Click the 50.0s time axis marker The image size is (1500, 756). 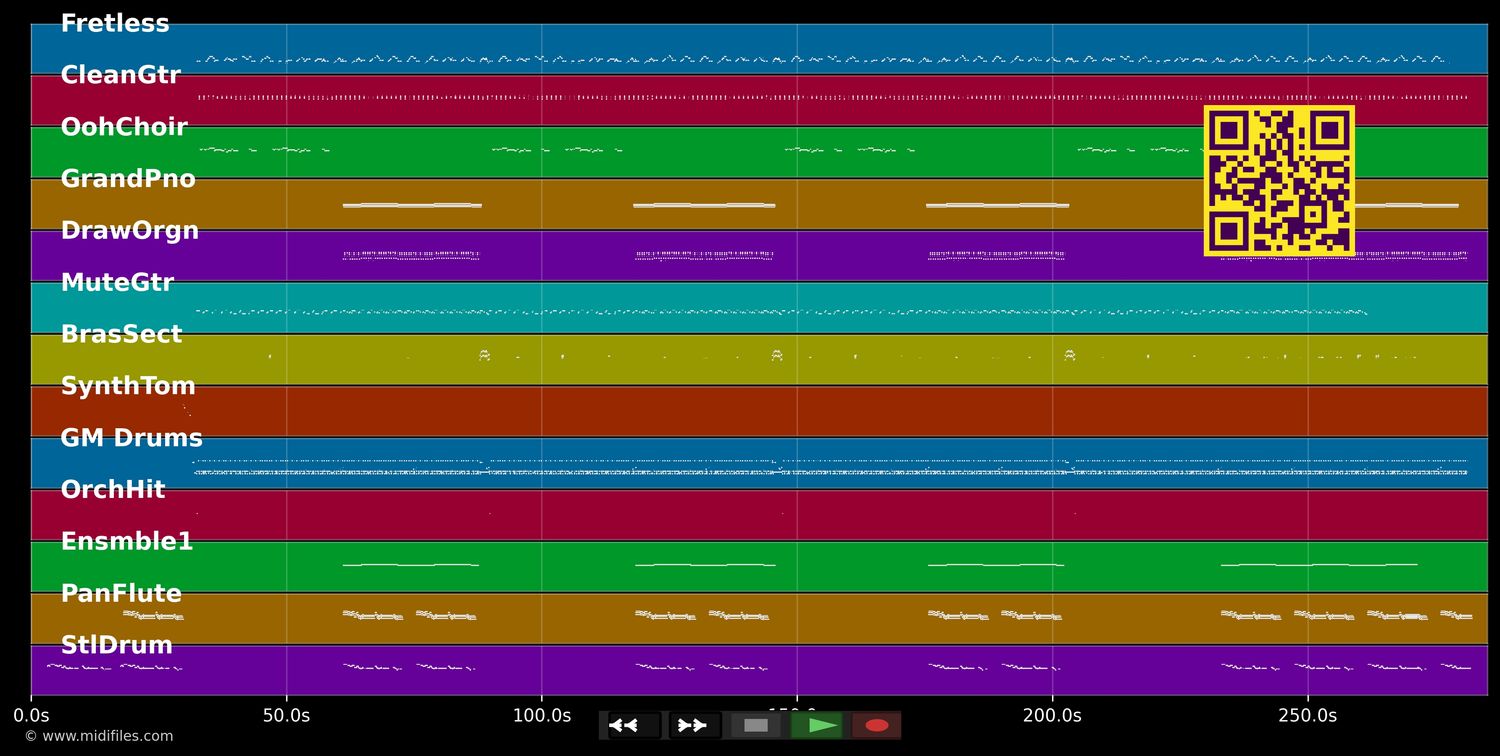click(x=286, y=716)
